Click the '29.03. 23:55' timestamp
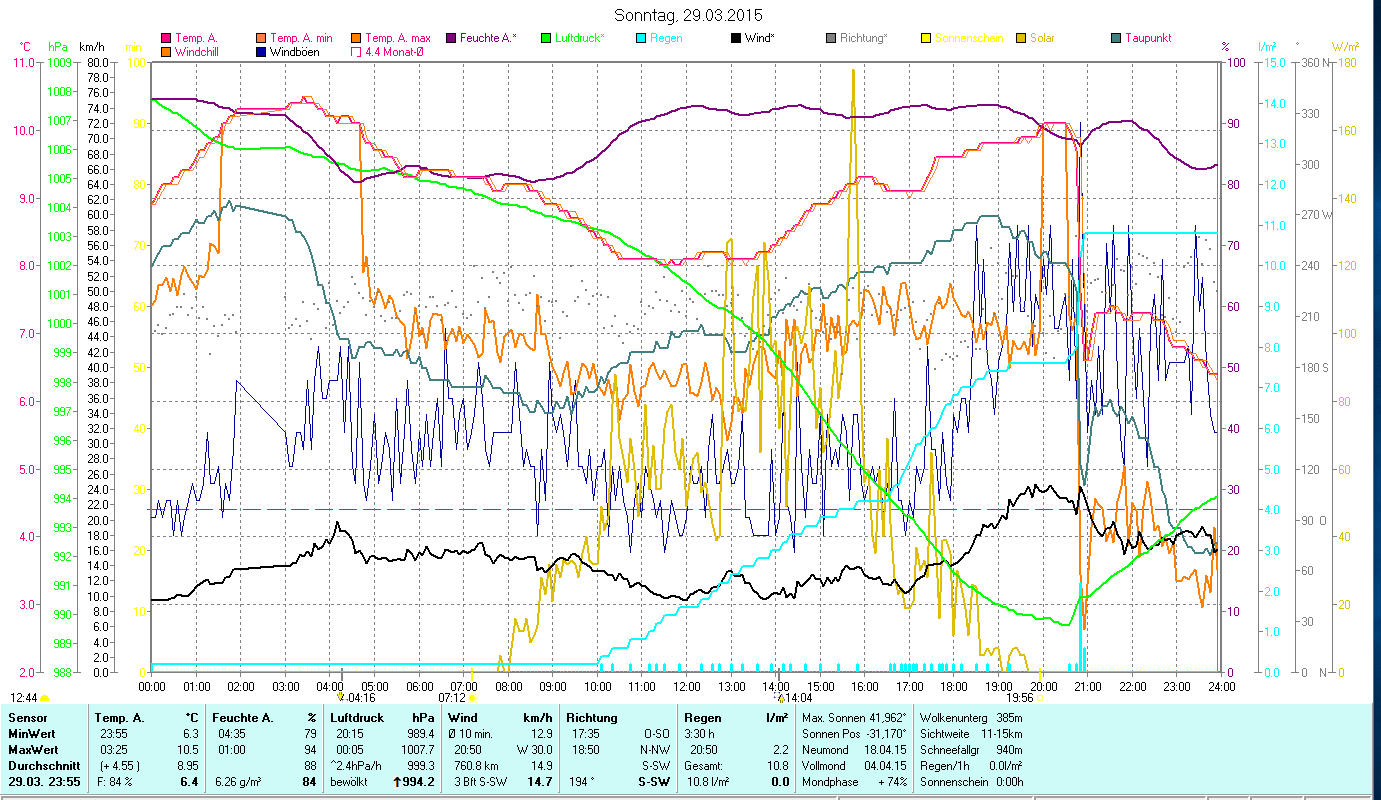The image size is (1381, 800). click(x=43, y=782)
